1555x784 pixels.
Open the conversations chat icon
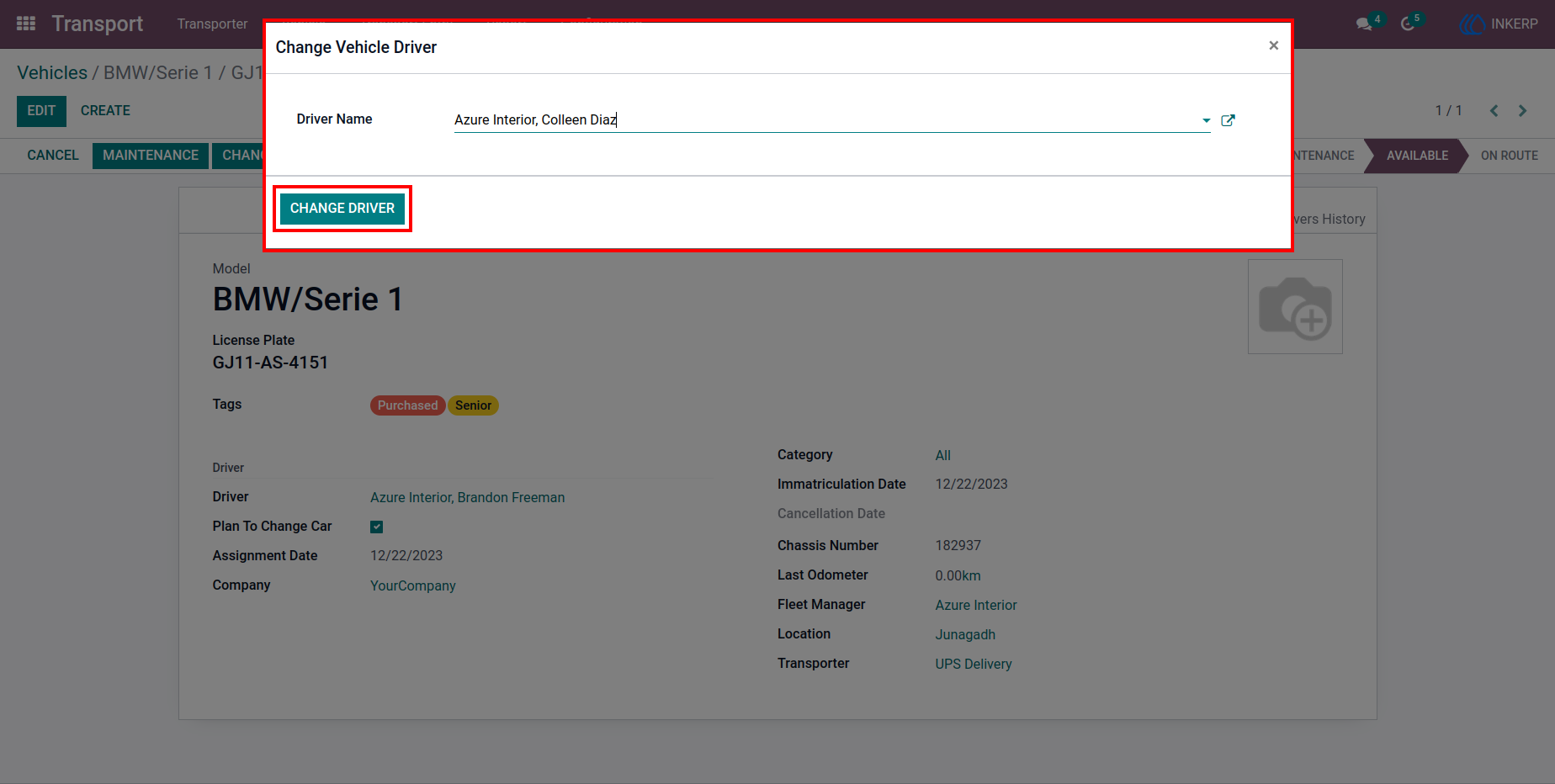tap(1364, 24)
